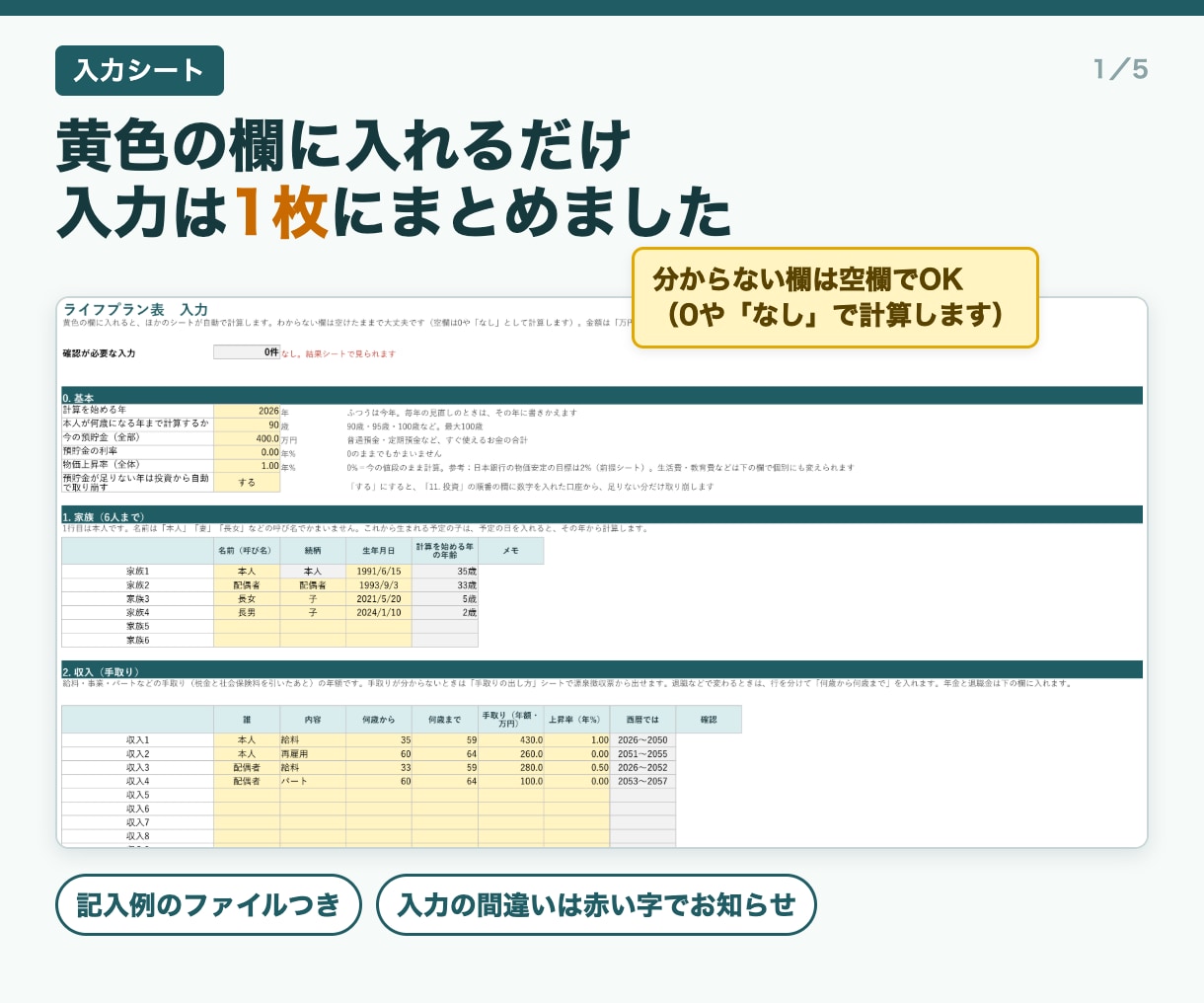Select the 0.50 raise rate cell

(x=577, y=768)
